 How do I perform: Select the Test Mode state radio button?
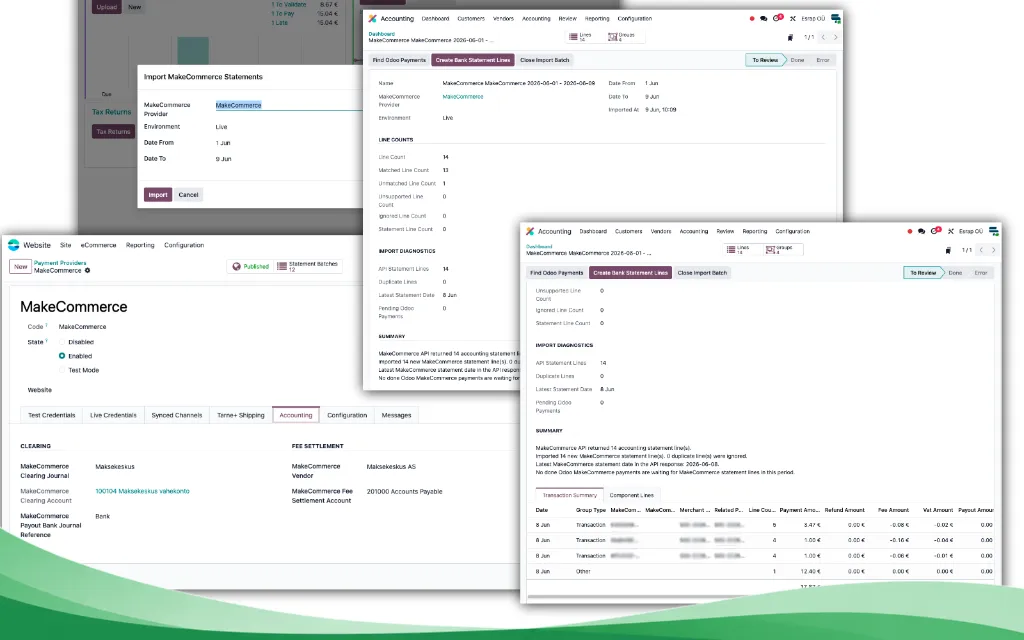pyautogui.click(x=62, y=370)
